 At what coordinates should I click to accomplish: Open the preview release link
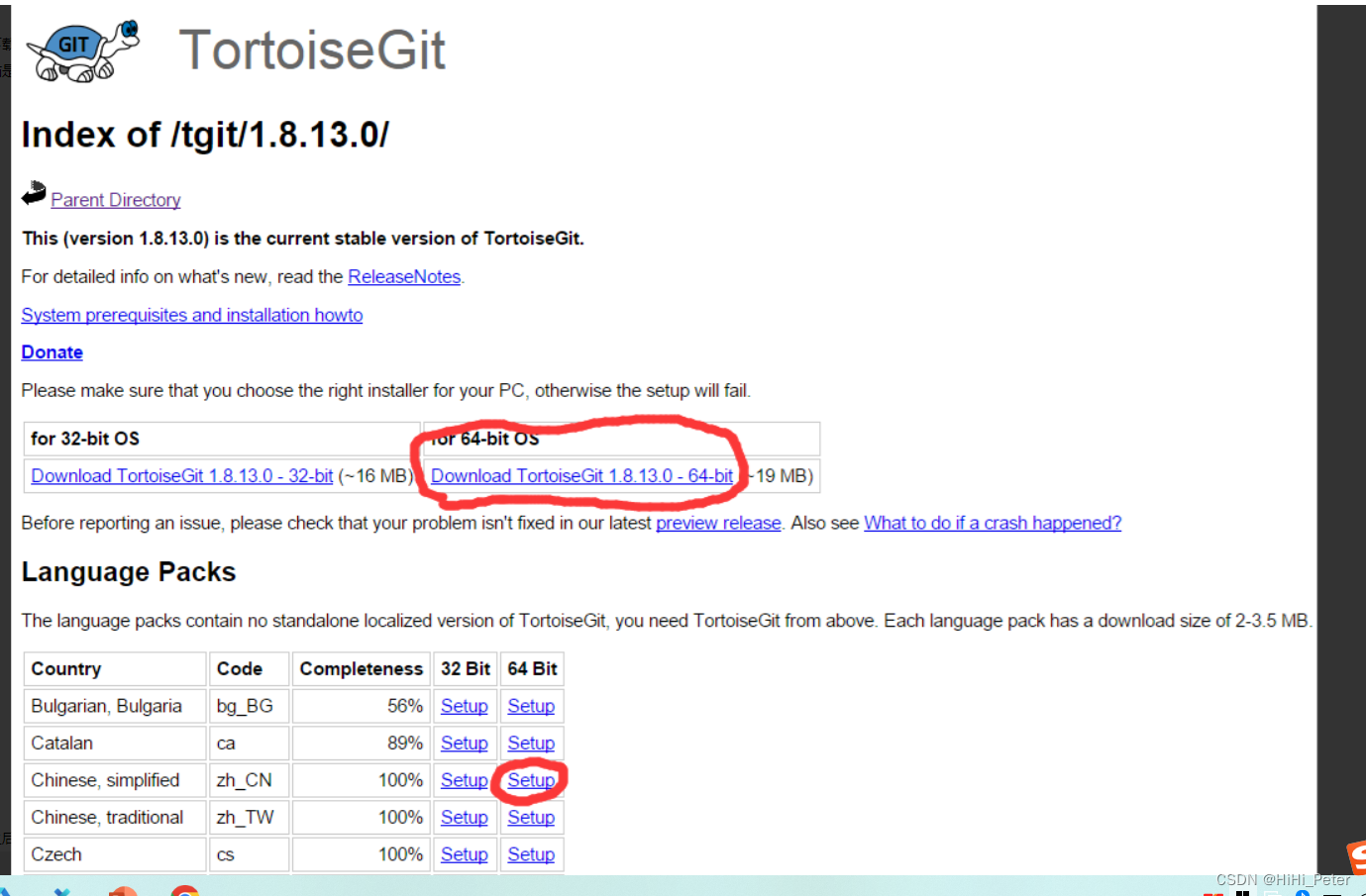pyautogui.click(x=718, y=523)
